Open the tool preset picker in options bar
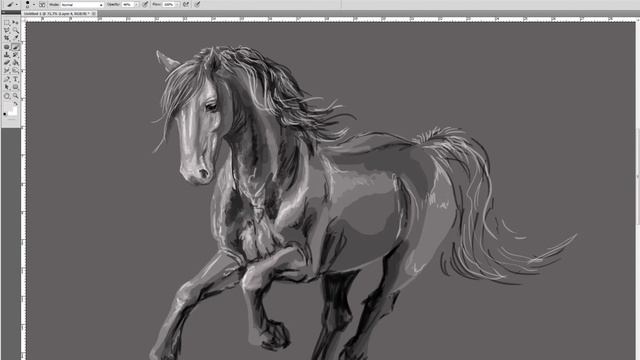The image size is (640, 360). [12, 4]
